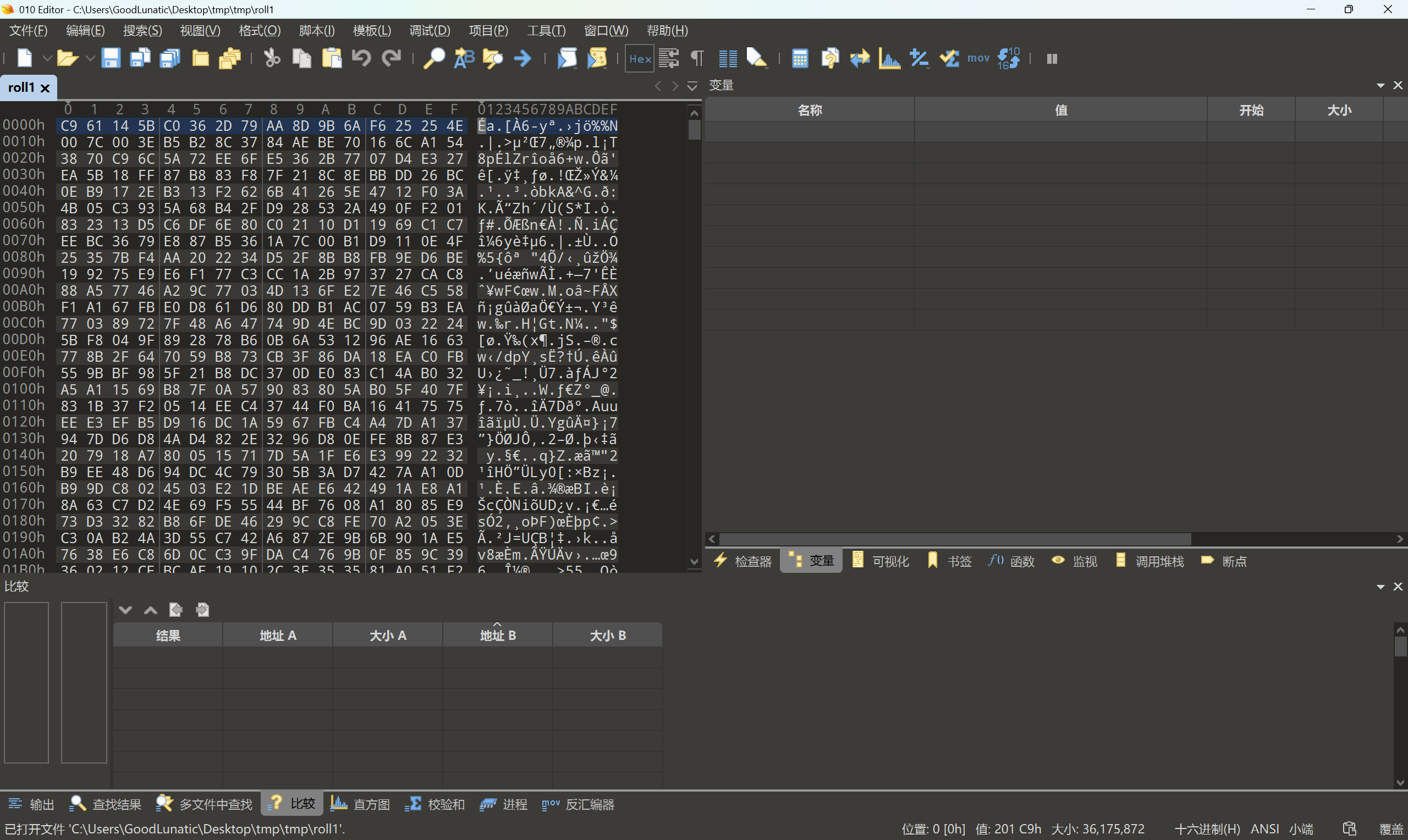The width and height of the screenshot is (1408, 840).
Task: Click the hex editor vertical scrollbar thumb
Action: point(694,130)
